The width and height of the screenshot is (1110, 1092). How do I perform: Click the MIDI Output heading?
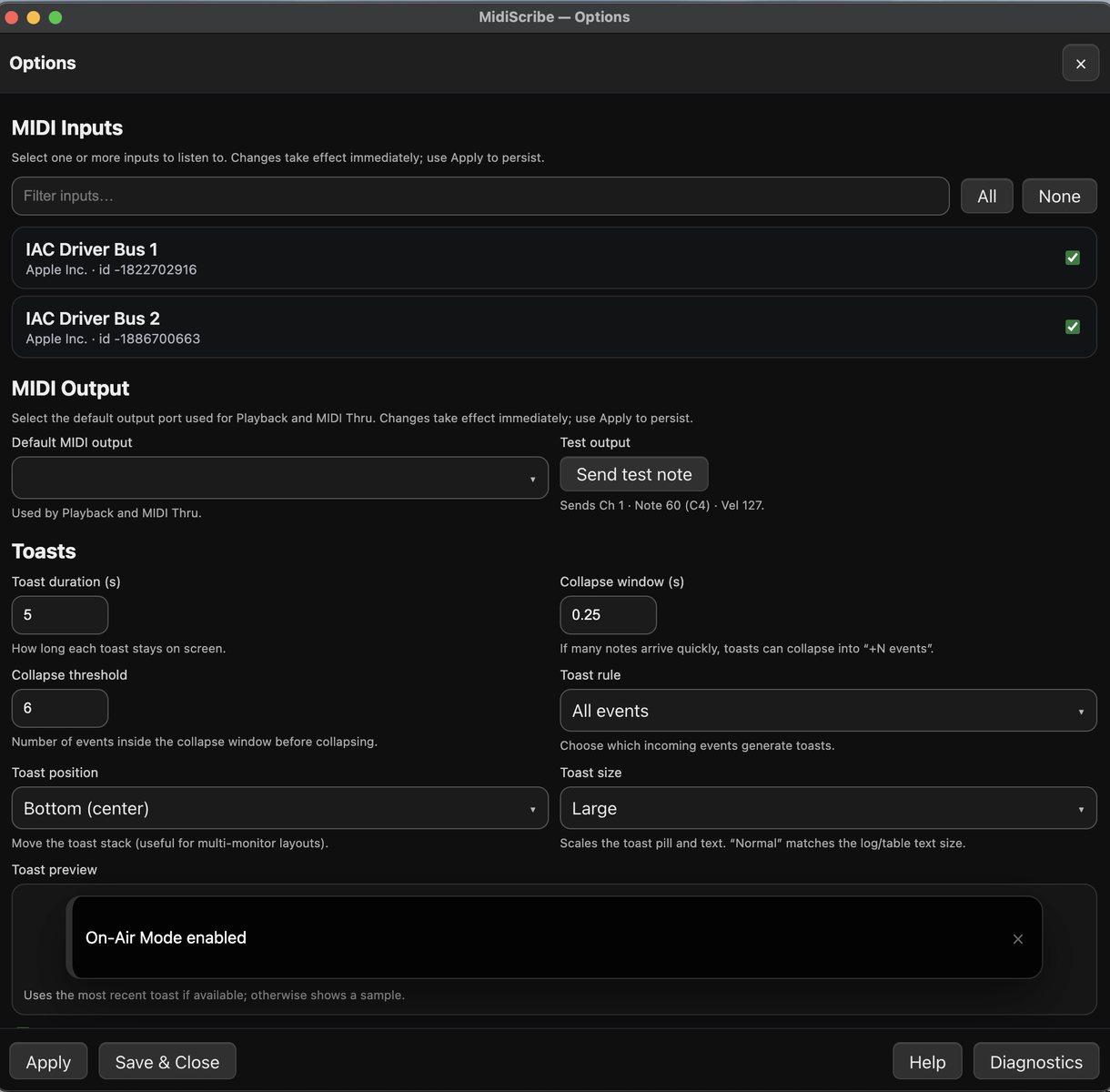click(x=71, y=389)
